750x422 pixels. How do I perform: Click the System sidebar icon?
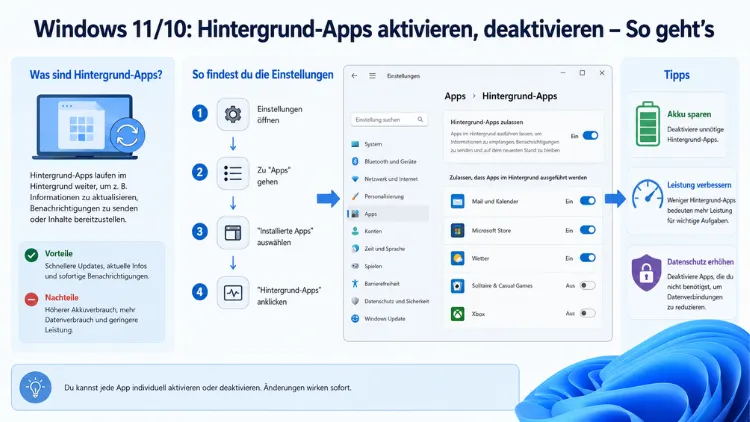click(x=355, y=144)
